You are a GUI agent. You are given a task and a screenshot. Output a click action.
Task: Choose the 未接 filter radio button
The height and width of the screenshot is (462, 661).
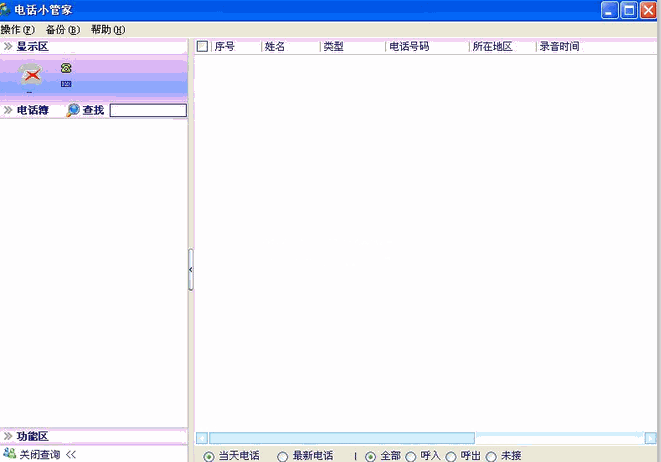(x=491, y=456)
